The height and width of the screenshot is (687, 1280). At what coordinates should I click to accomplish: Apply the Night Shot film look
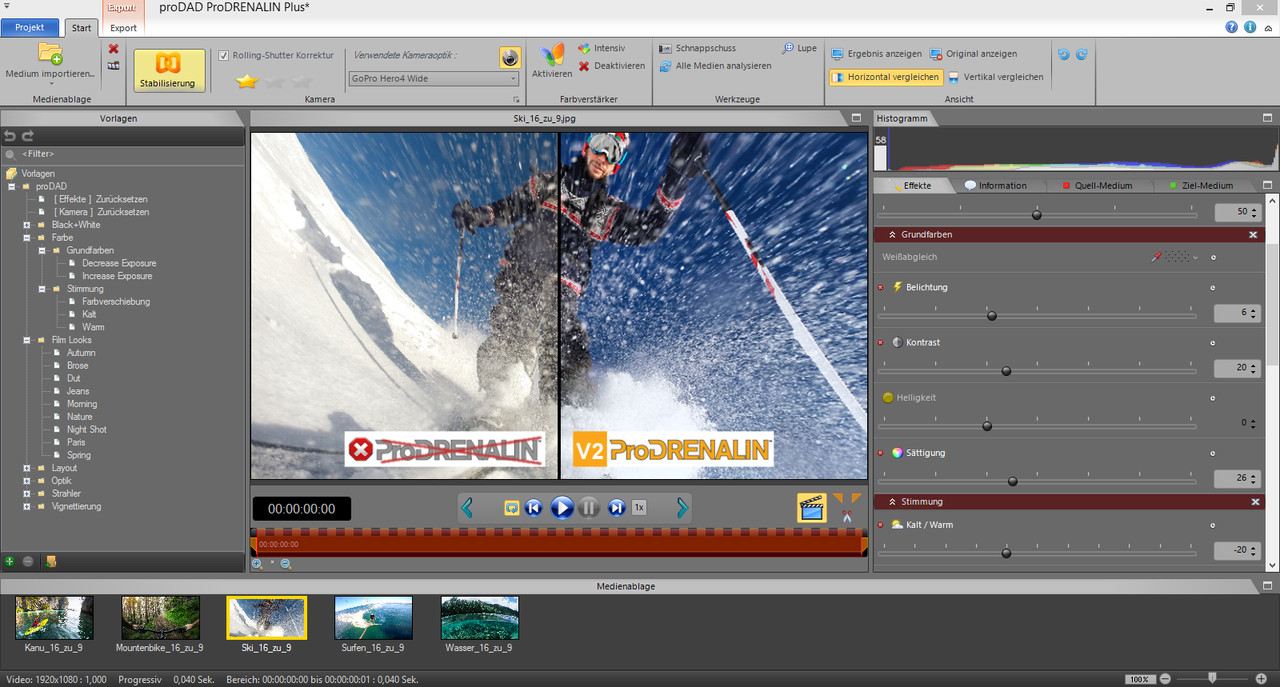pos(86,429)
